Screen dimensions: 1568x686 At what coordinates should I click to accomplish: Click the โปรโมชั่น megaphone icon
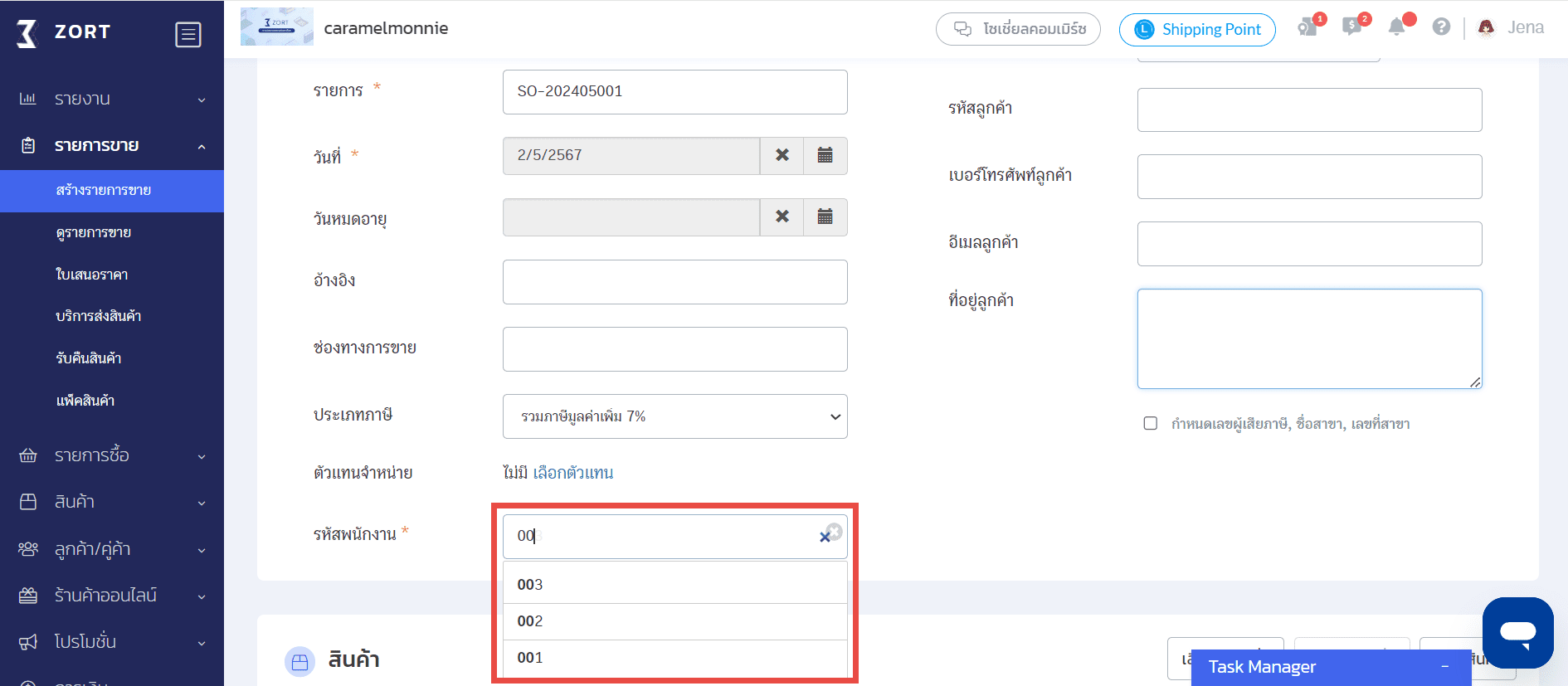pyautogui.click(x=28, y=642)
